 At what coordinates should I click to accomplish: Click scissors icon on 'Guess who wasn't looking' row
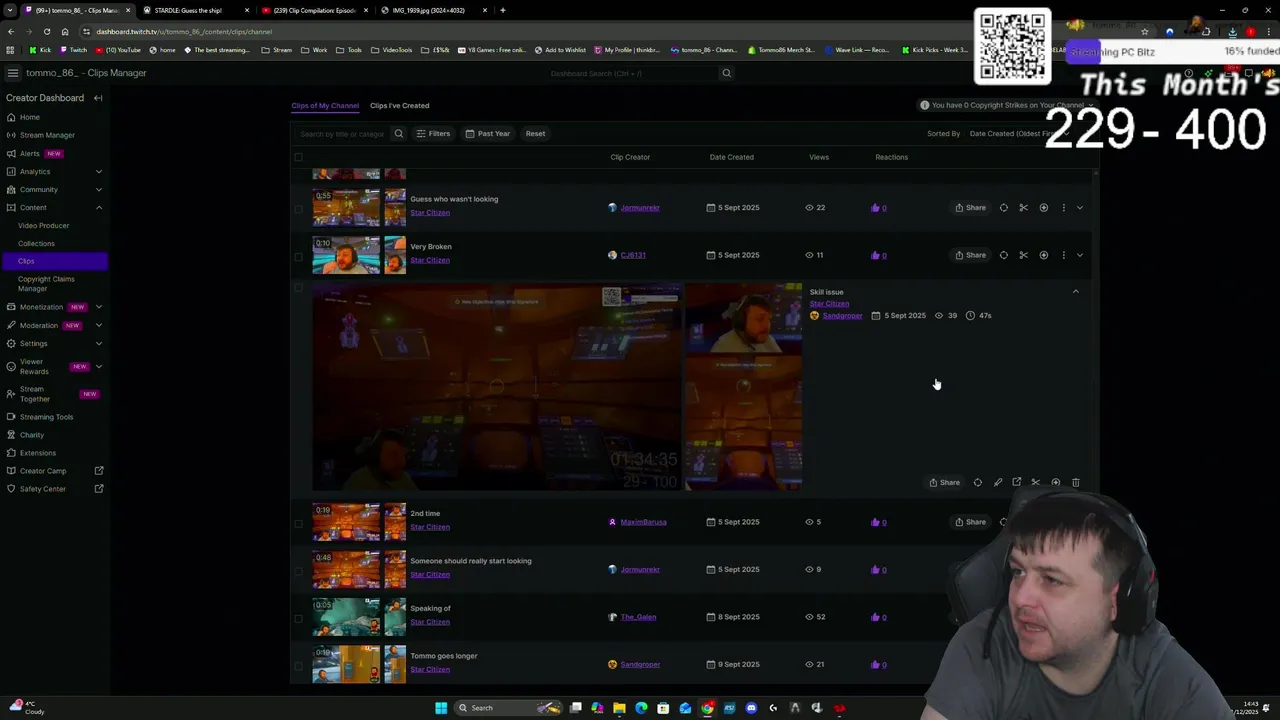point(1023,208)
